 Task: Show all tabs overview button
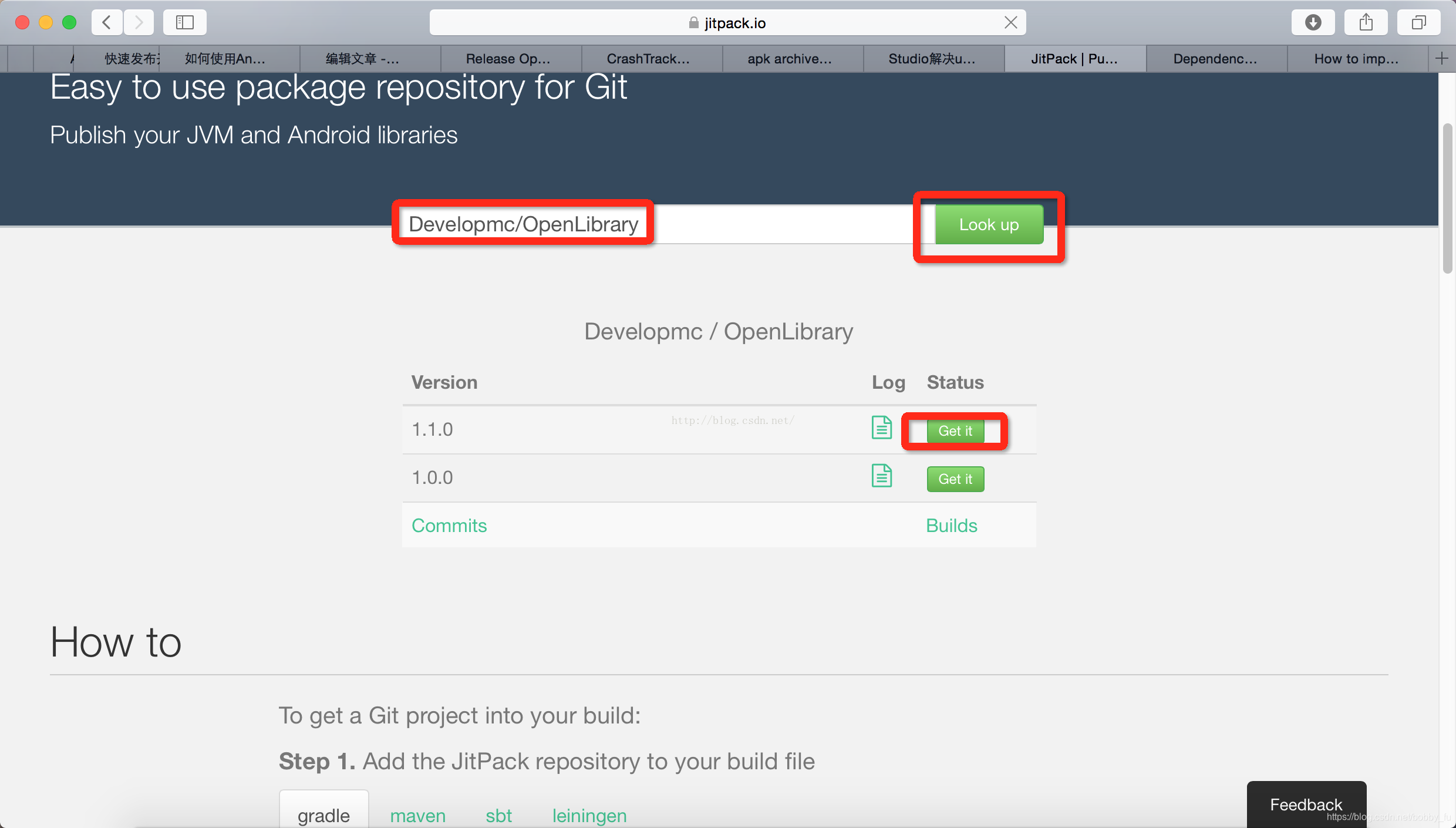click(x=1419, y=22)
